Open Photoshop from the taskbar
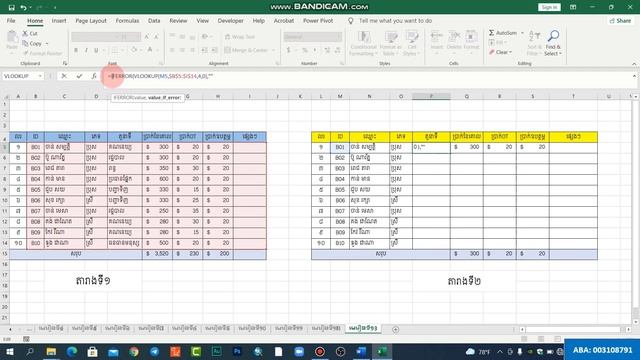This screenshot has height=360, width=640. tap(237, 351)
